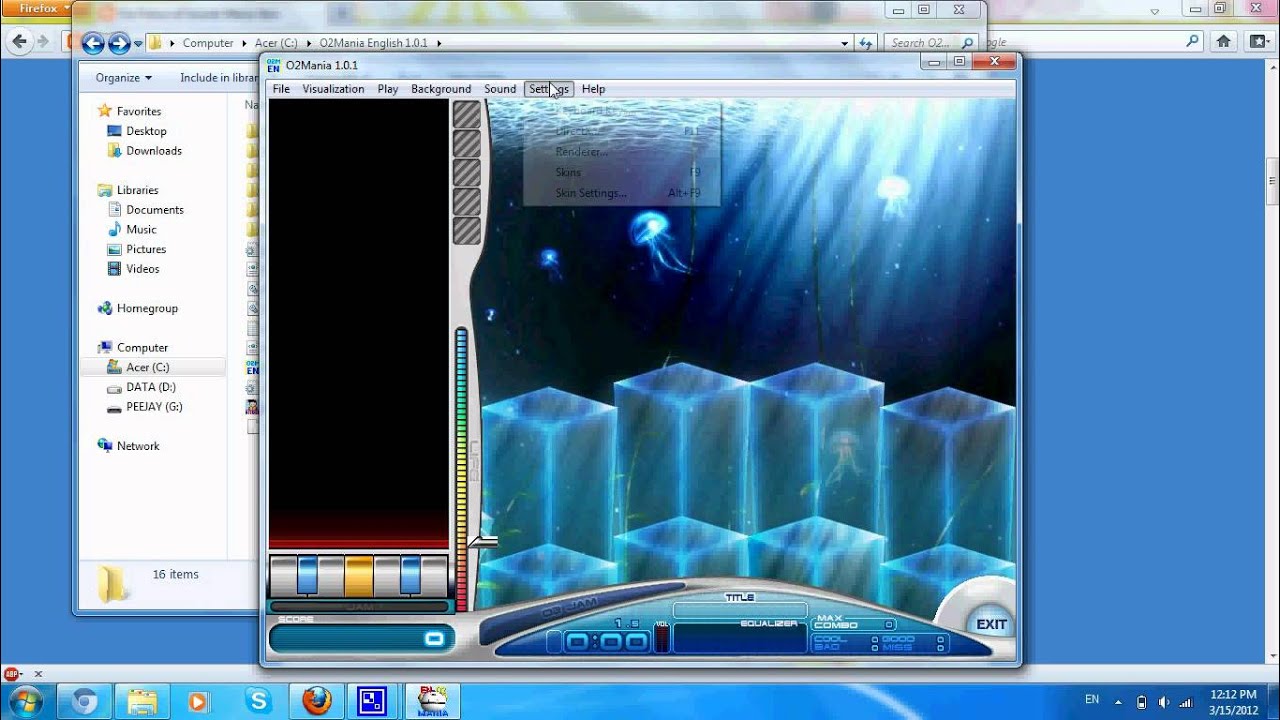This screenshot has width=1280, height=720.
Task: Select Computer in navigation pane
Action: [142, 348]
